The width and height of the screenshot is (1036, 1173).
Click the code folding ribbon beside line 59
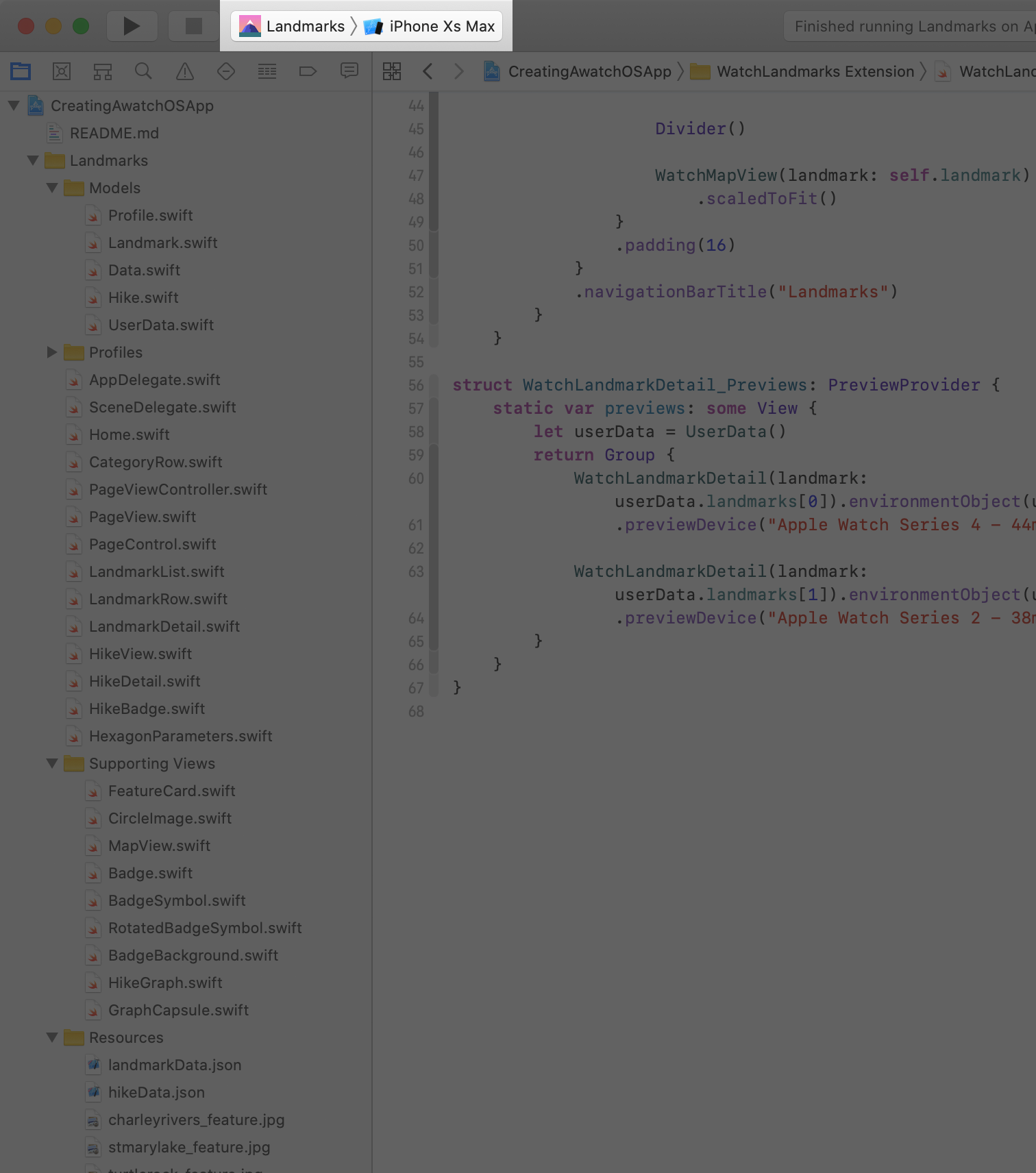tap(434, 455)
